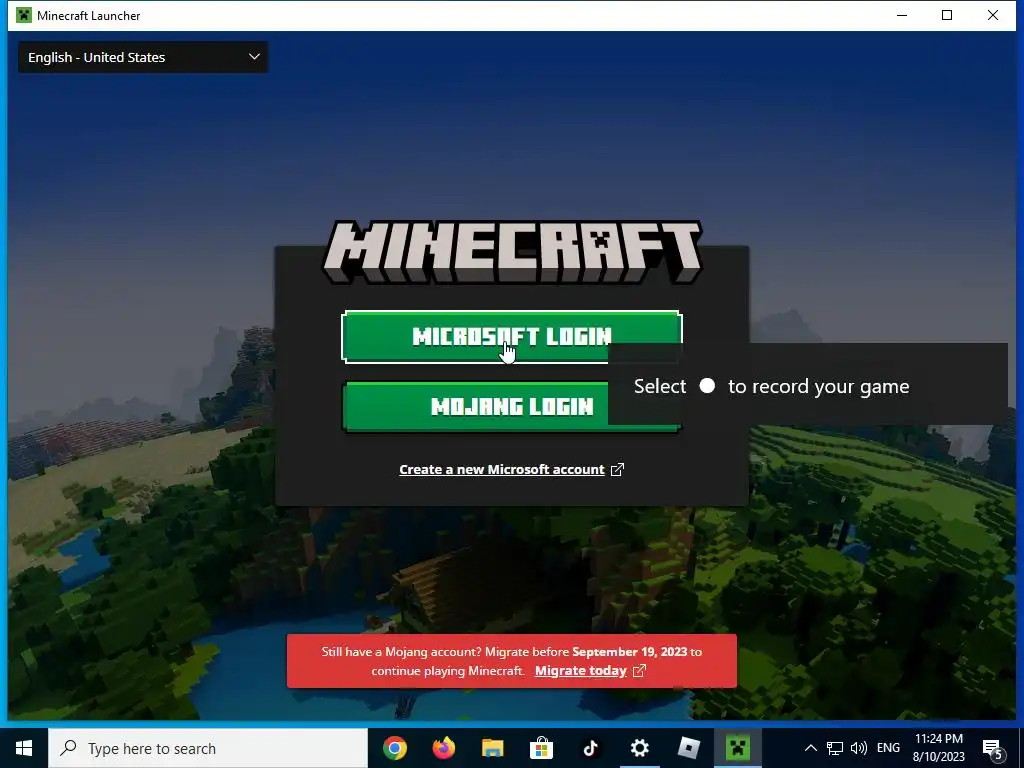Open TikTok from the taskbar
1024x768 pixels.
click(590, 748)
